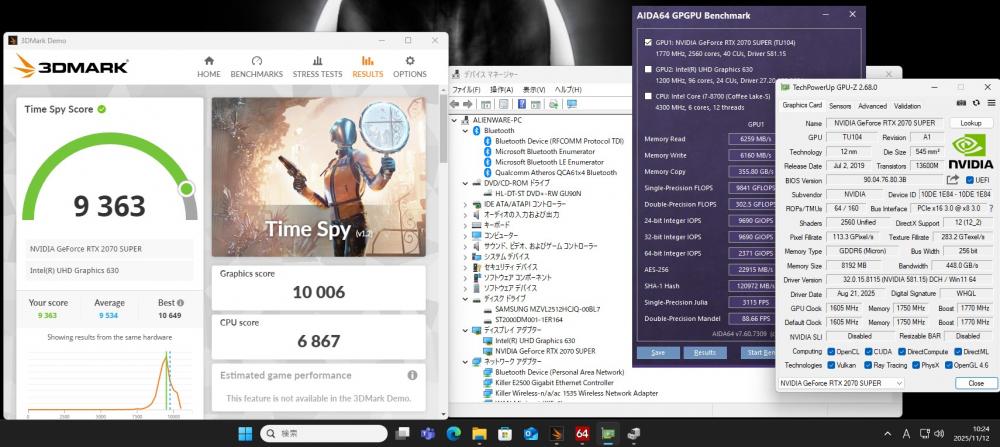Go to BENCHMARKS in 3DMark
The height and width of the screenshot is (447, 1000).
[x=256, y=67]
